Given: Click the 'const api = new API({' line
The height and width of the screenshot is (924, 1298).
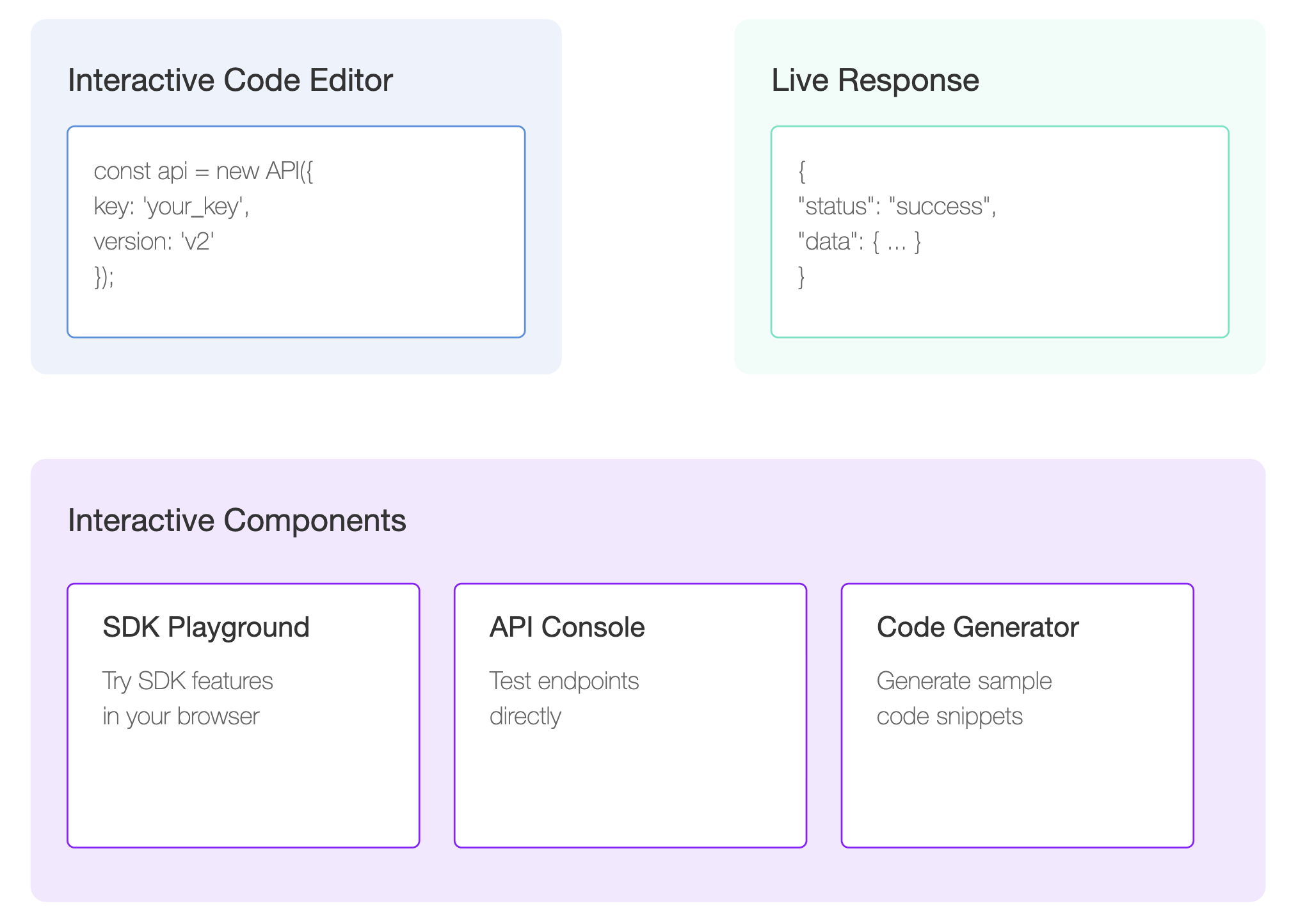Looking at the screenshot, I should [x=204, y=171].
